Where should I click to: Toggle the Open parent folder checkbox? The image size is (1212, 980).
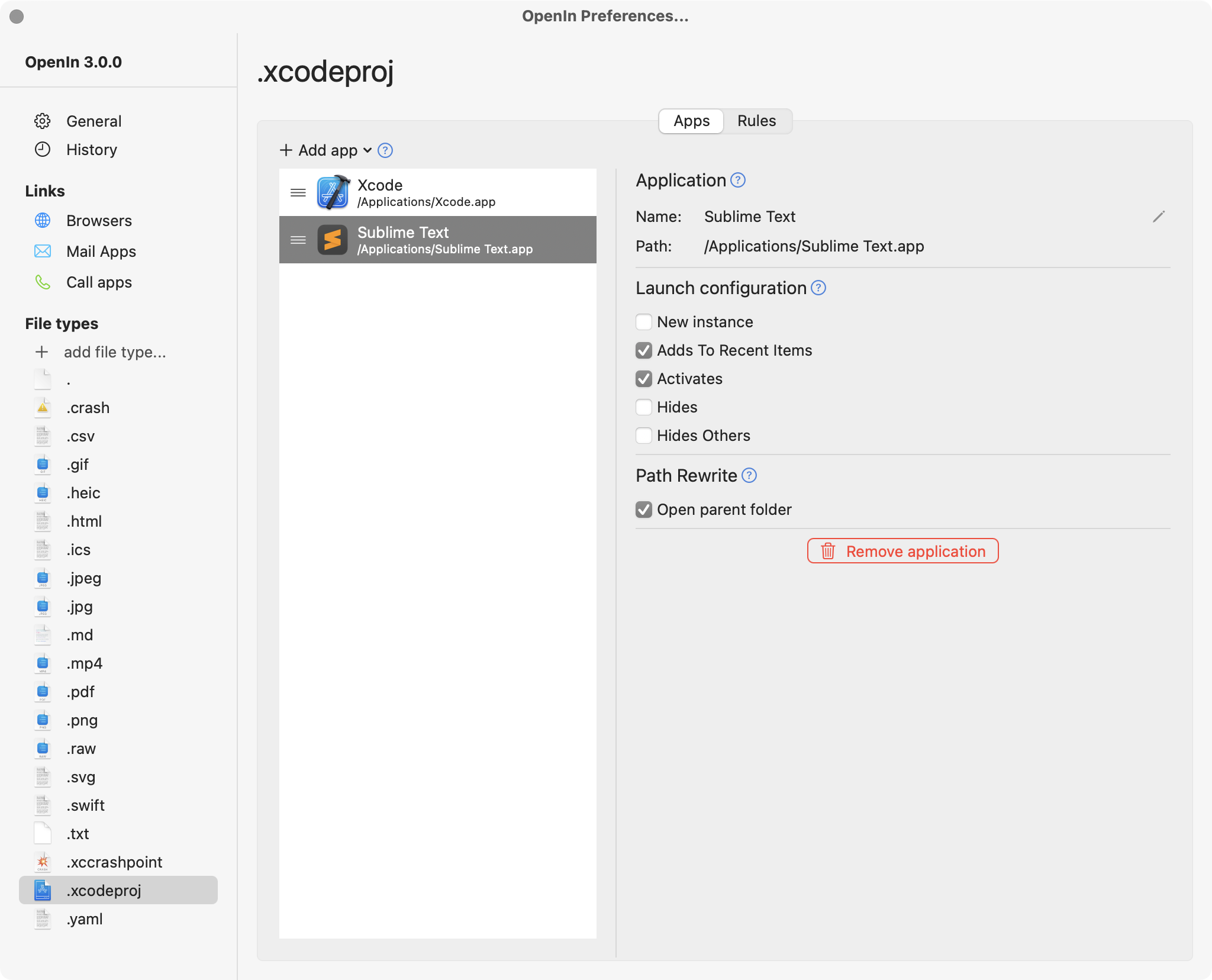(x=645, y=509)
